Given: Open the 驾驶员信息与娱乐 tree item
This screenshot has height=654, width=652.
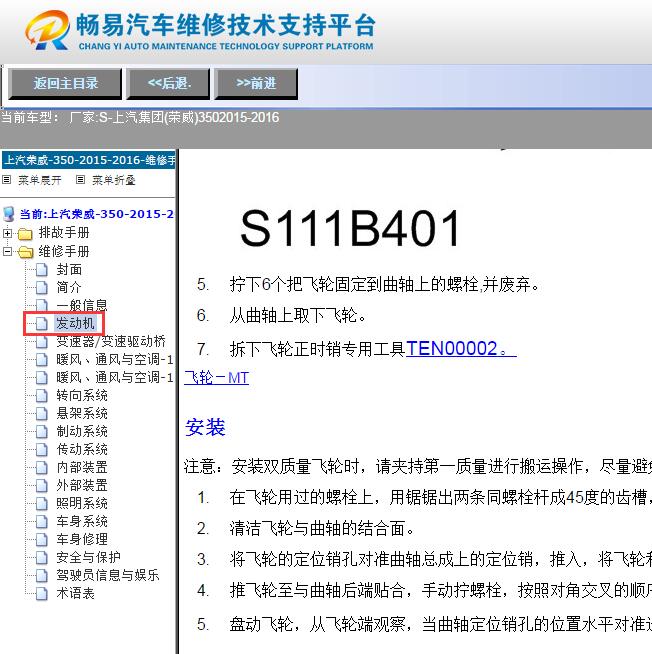Looking at the screenshot, I should coord(108,575).
